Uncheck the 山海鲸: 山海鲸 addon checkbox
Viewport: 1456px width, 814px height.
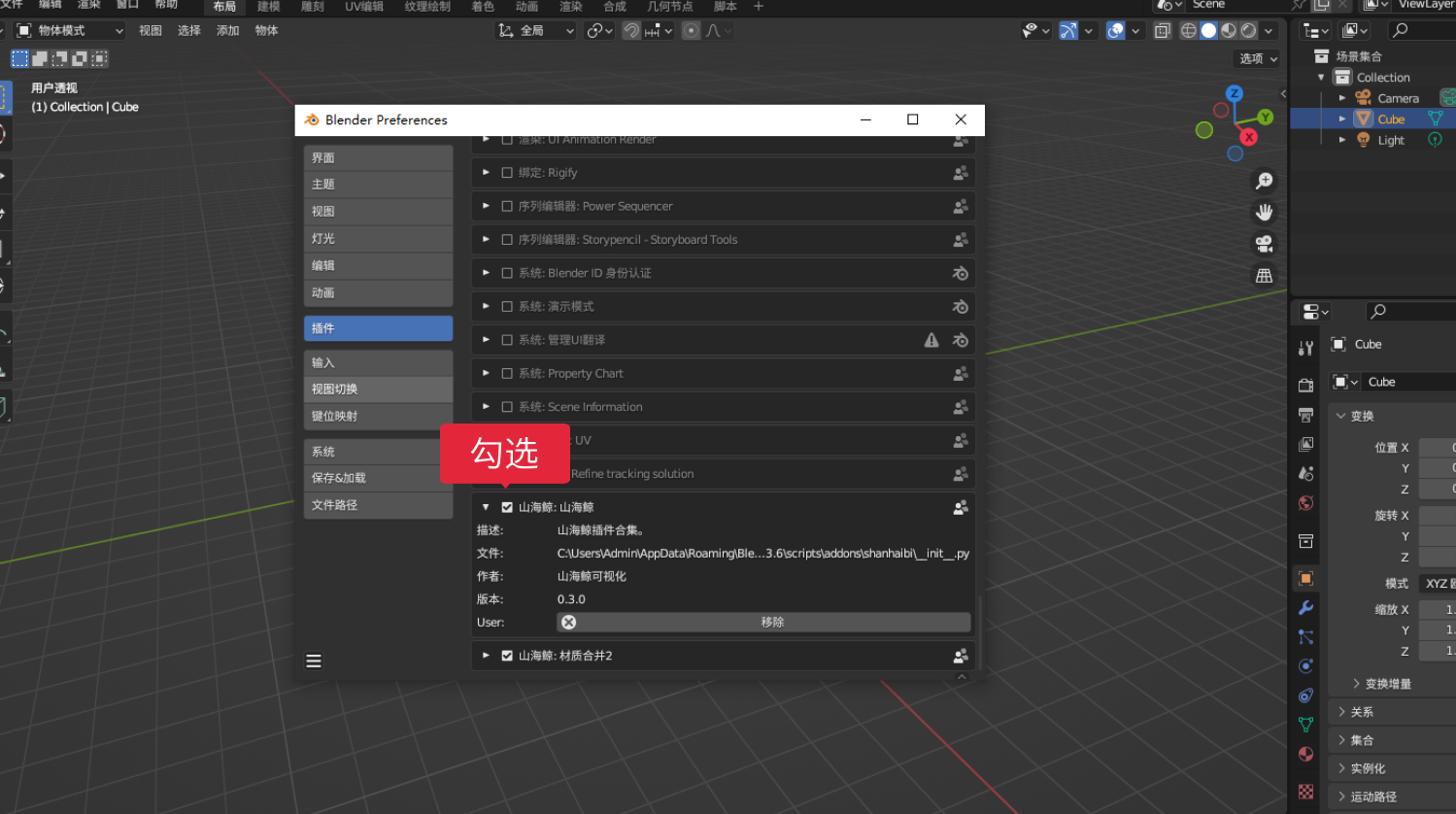(507, 507)
